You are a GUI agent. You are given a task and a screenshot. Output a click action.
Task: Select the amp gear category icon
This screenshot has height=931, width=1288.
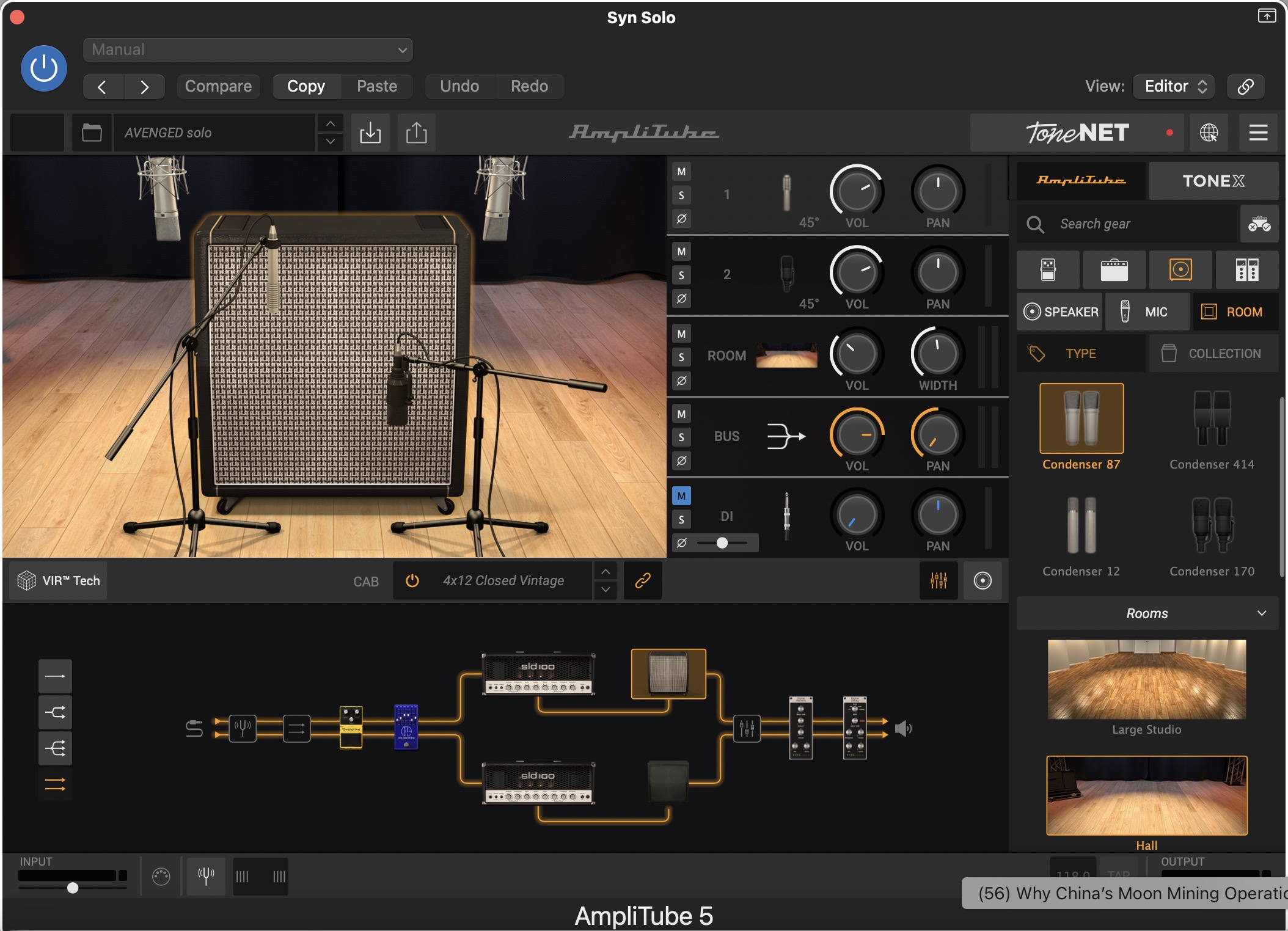coord(1114,269)
